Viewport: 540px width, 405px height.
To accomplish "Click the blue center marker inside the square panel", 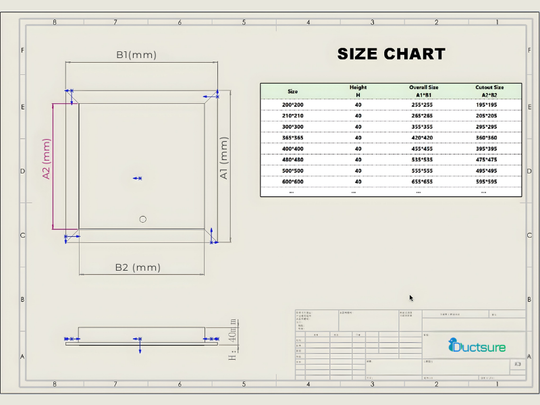I will (138, 178).
